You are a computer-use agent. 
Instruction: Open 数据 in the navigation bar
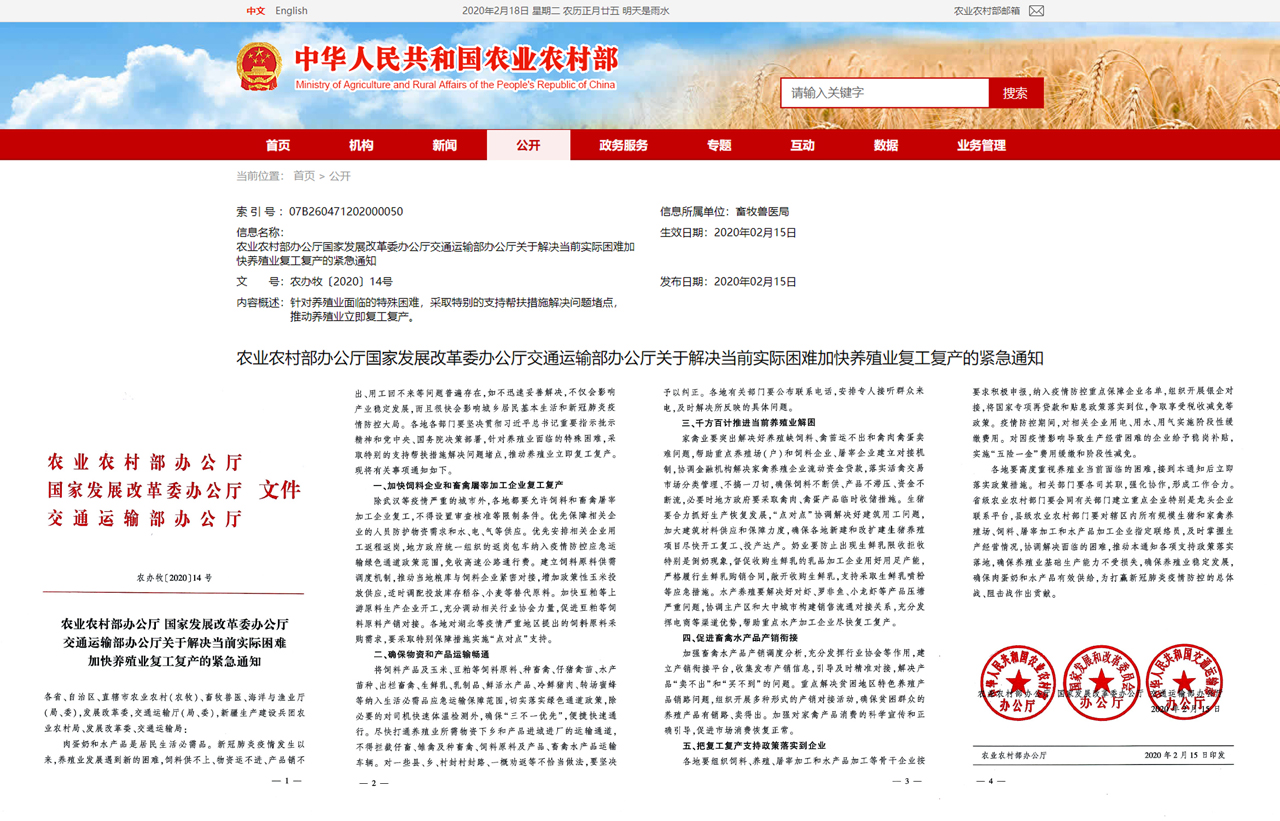(886, 145)
